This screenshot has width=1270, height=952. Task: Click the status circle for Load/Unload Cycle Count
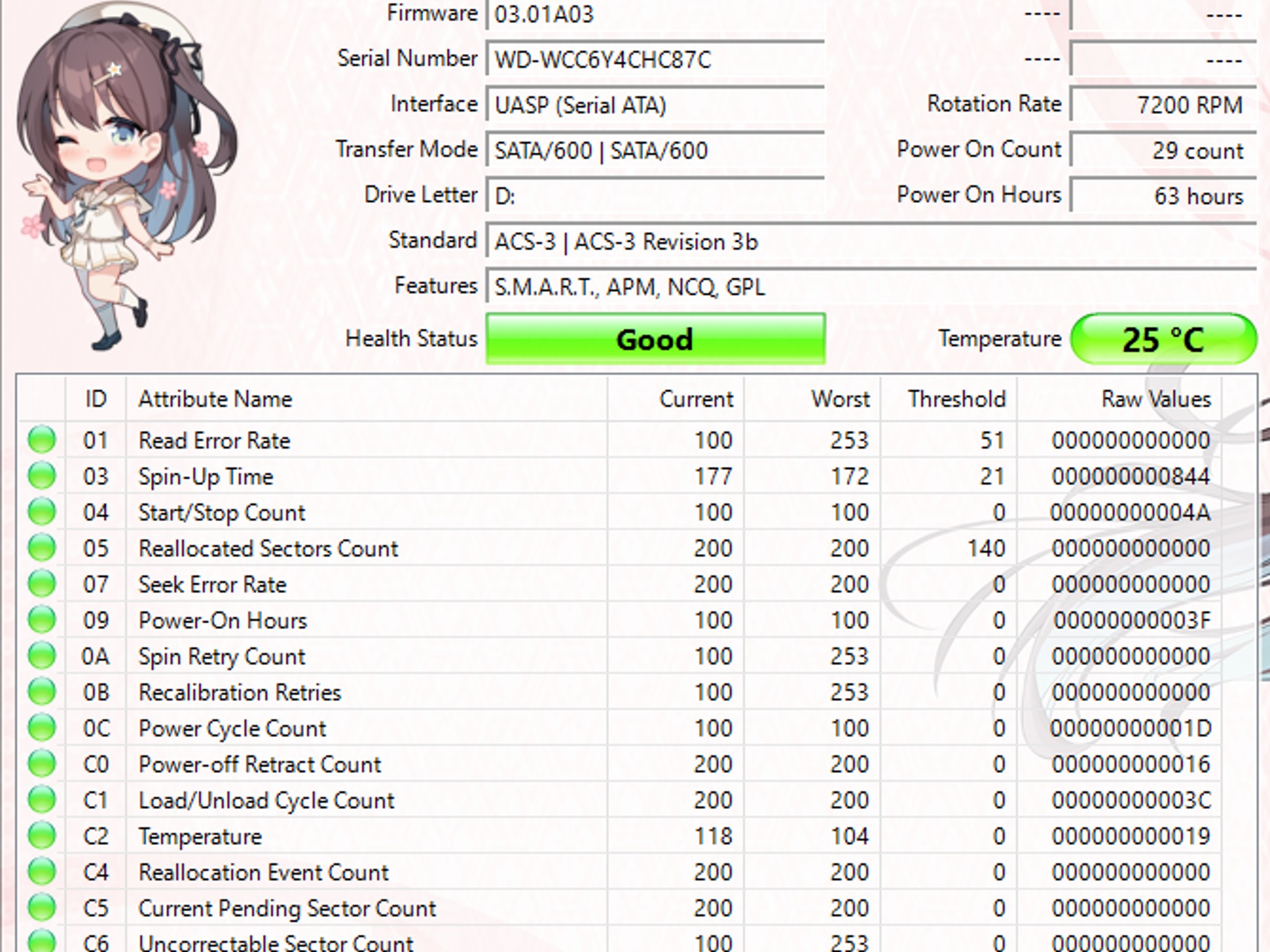pos(42,800)
